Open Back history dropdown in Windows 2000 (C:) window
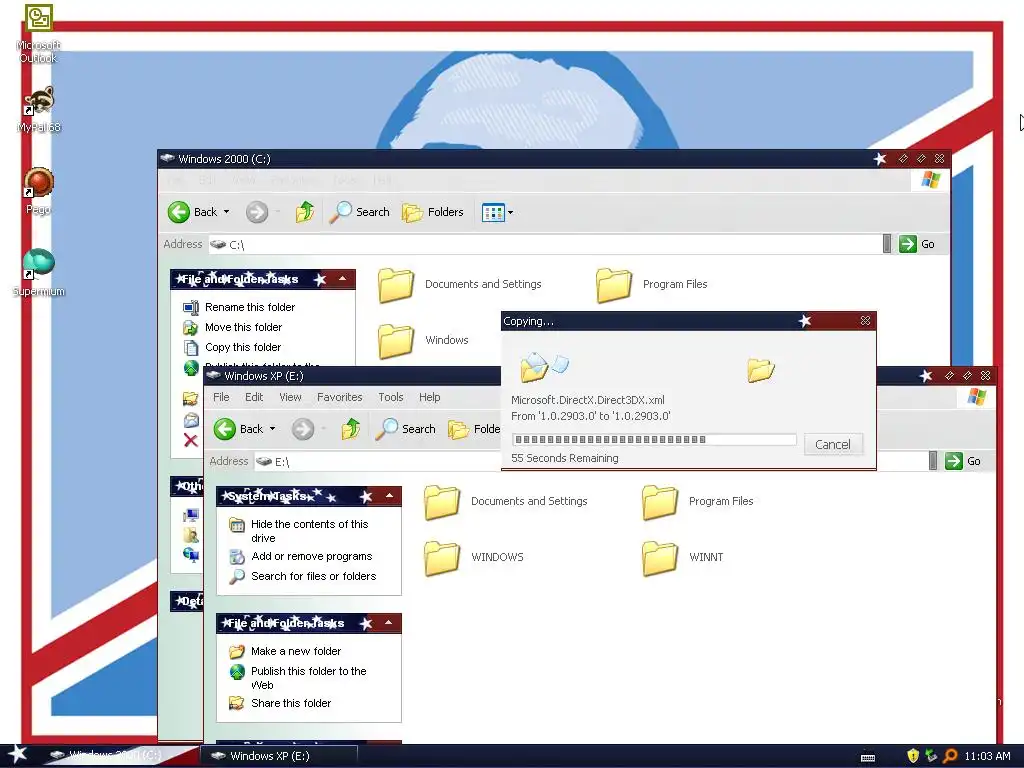 [227, 212]
